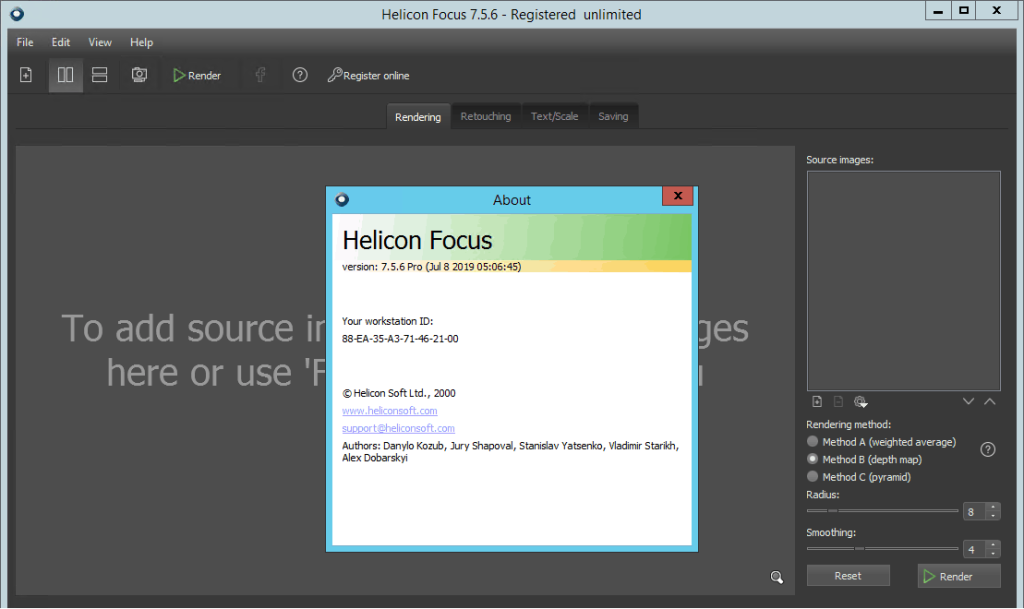The width and height of the screenshot is (1024, 609).
Task: Click inside the empty Source images list
Action: click(903, 281)
